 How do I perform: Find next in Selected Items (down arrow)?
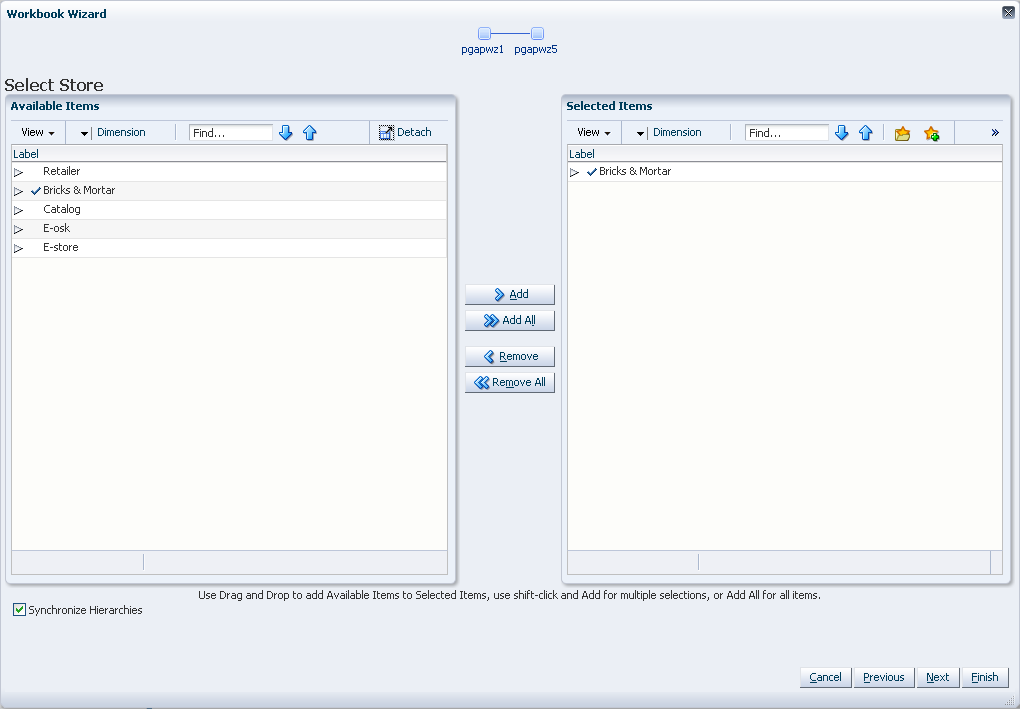click(x=842, y=133)
